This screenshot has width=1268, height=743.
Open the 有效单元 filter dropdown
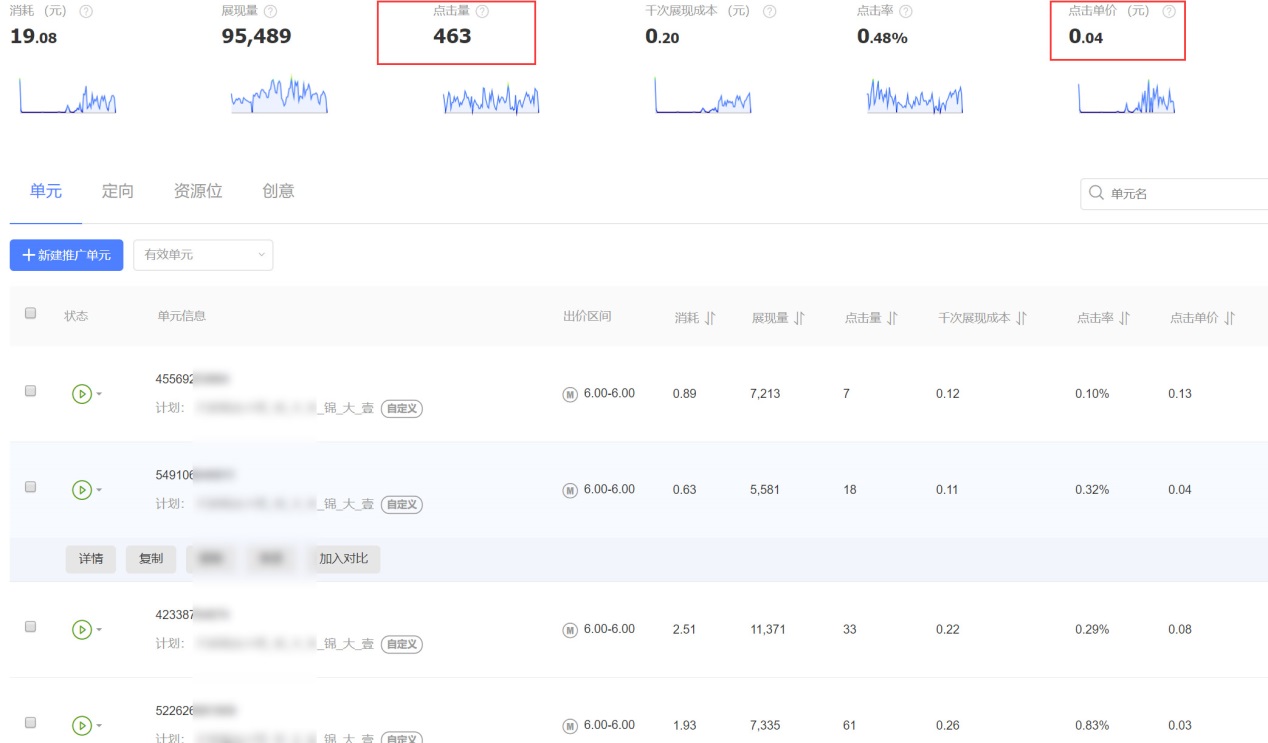(203, 255)
